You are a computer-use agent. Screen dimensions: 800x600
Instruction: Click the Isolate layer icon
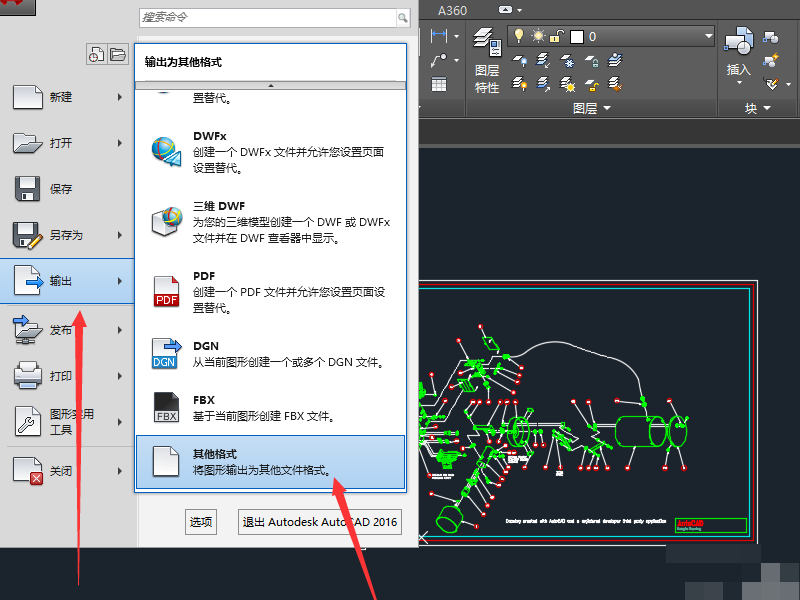[x=543, y=61]
